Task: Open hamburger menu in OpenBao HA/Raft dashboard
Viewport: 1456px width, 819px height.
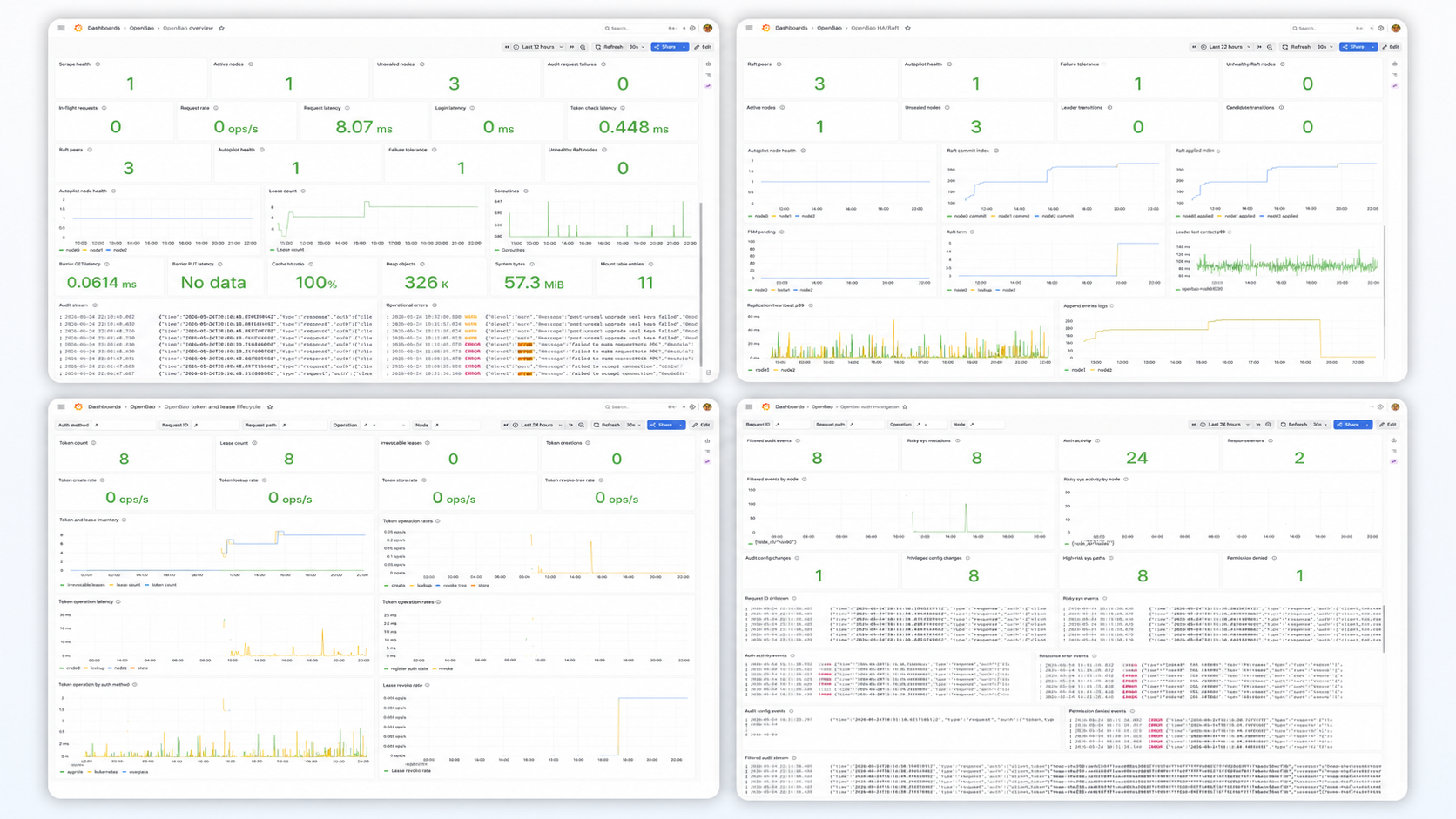Action: coord(749,28)
